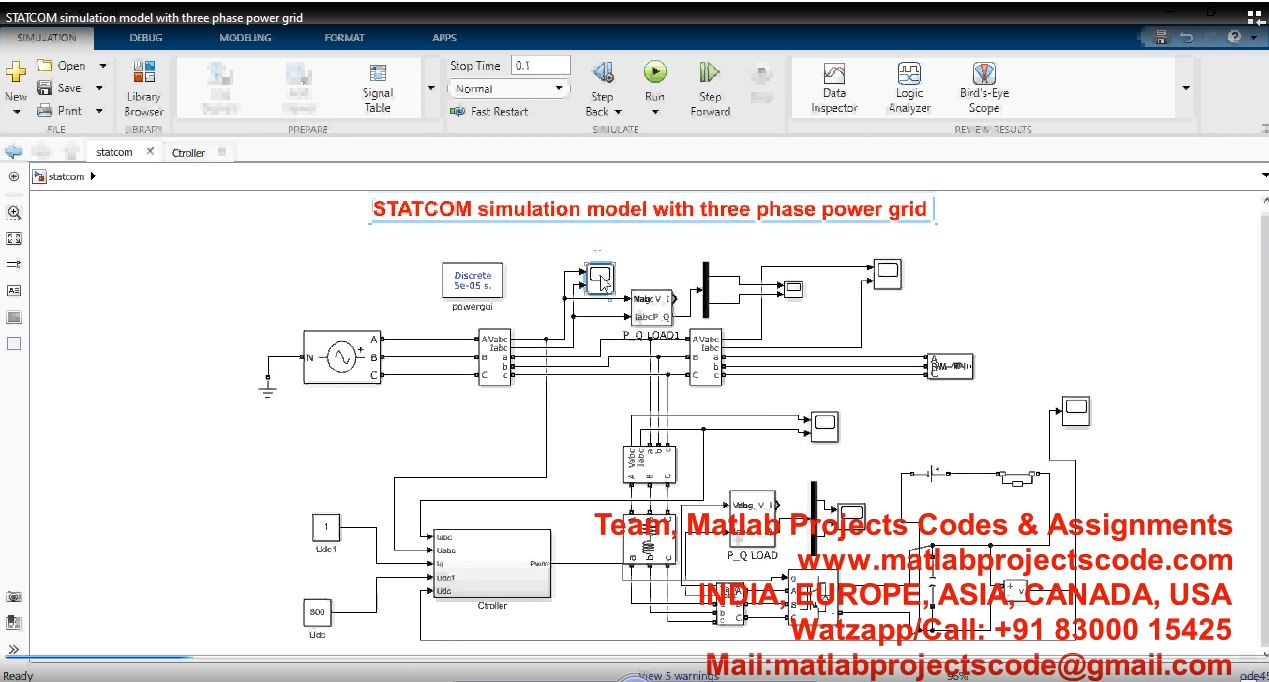Click the quick-access Undo icon
The image size is (1269, 682).
pyautogui.click(x=1186, y=37)
